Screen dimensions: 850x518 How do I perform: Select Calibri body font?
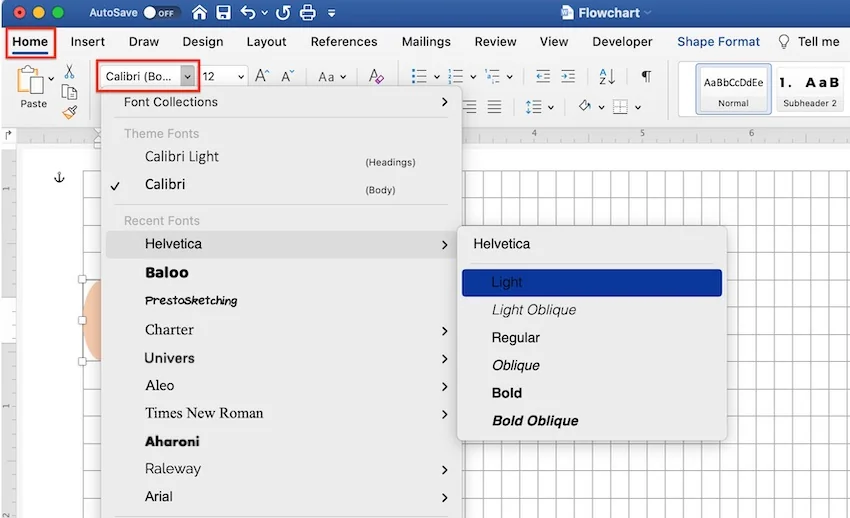[281, 185]
